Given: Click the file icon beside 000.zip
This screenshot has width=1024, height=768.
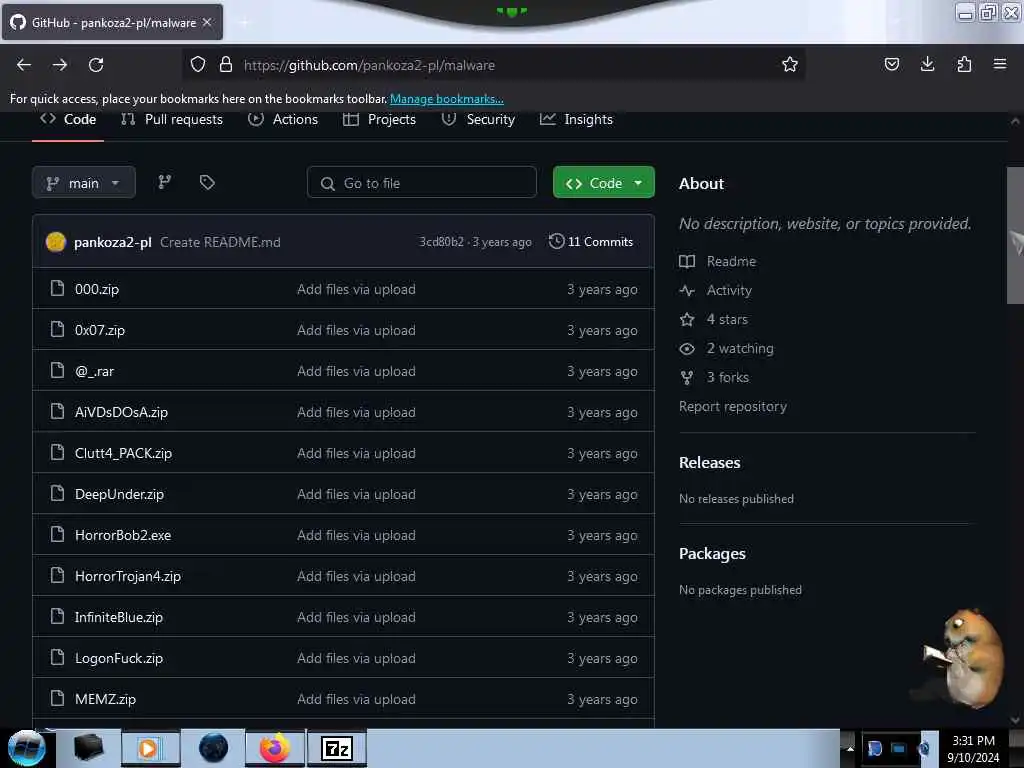Looking at the screenshot, I should (x=57, y=288).
